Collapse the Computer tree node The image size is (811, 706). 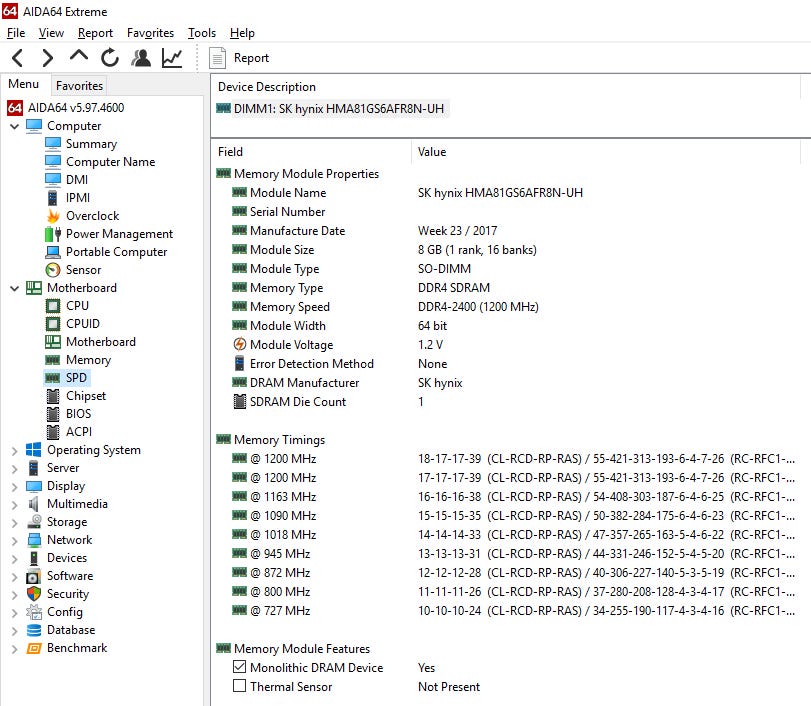[14, 126]
